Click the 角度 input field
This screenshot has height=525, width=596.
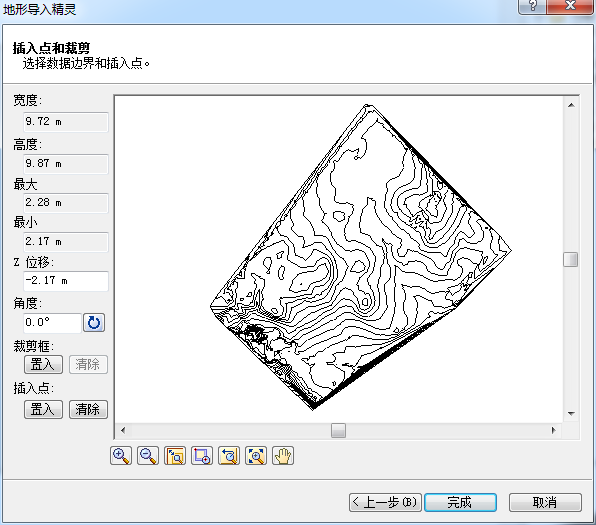coord(52,323)
